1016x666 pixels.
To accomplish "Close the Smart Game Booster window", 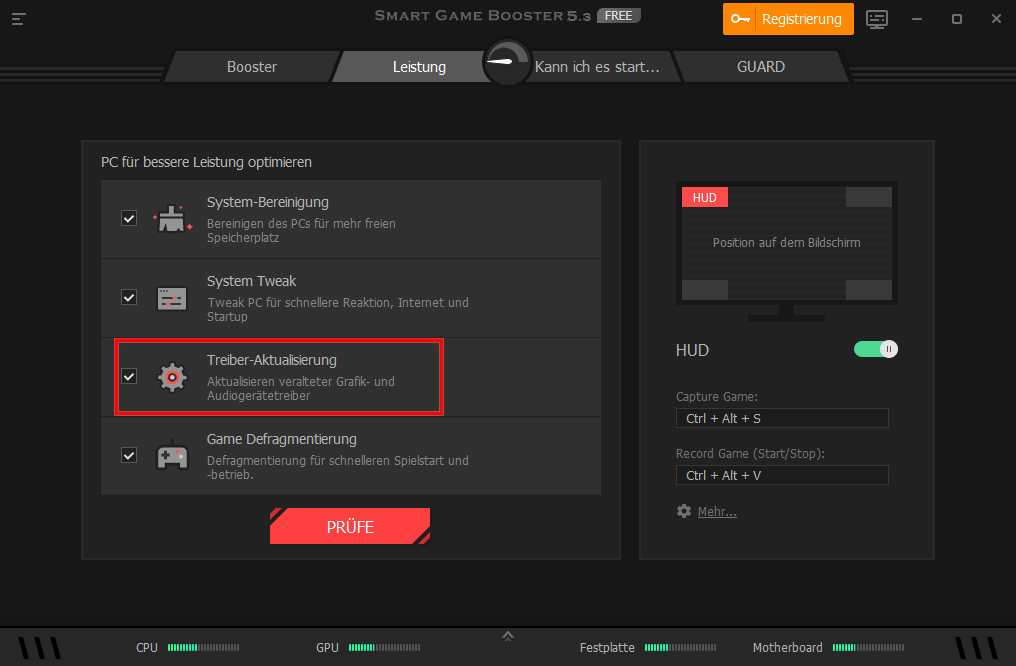I will coord(997,19).
